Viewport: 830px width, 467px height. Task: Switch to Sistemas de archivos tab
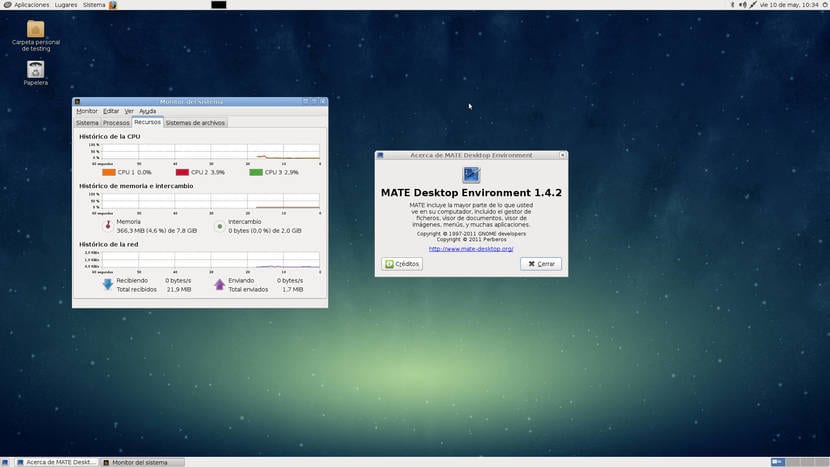pos(195,123)
